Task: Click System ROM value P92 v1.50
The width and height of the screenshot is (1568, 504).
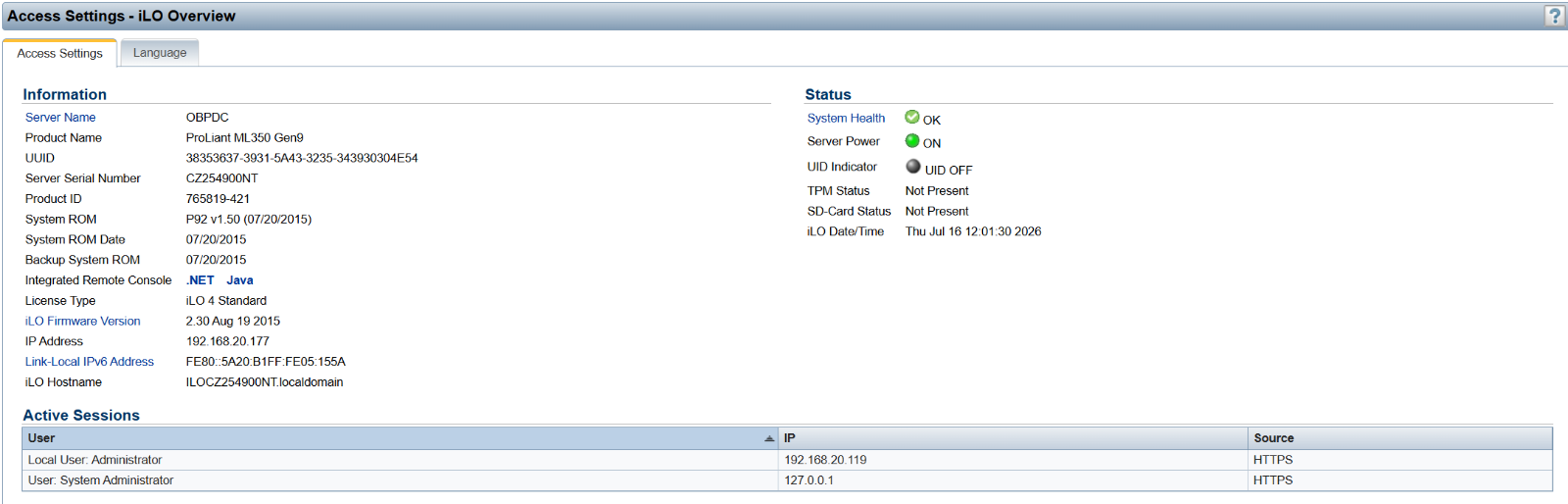Action: (249, 220)
